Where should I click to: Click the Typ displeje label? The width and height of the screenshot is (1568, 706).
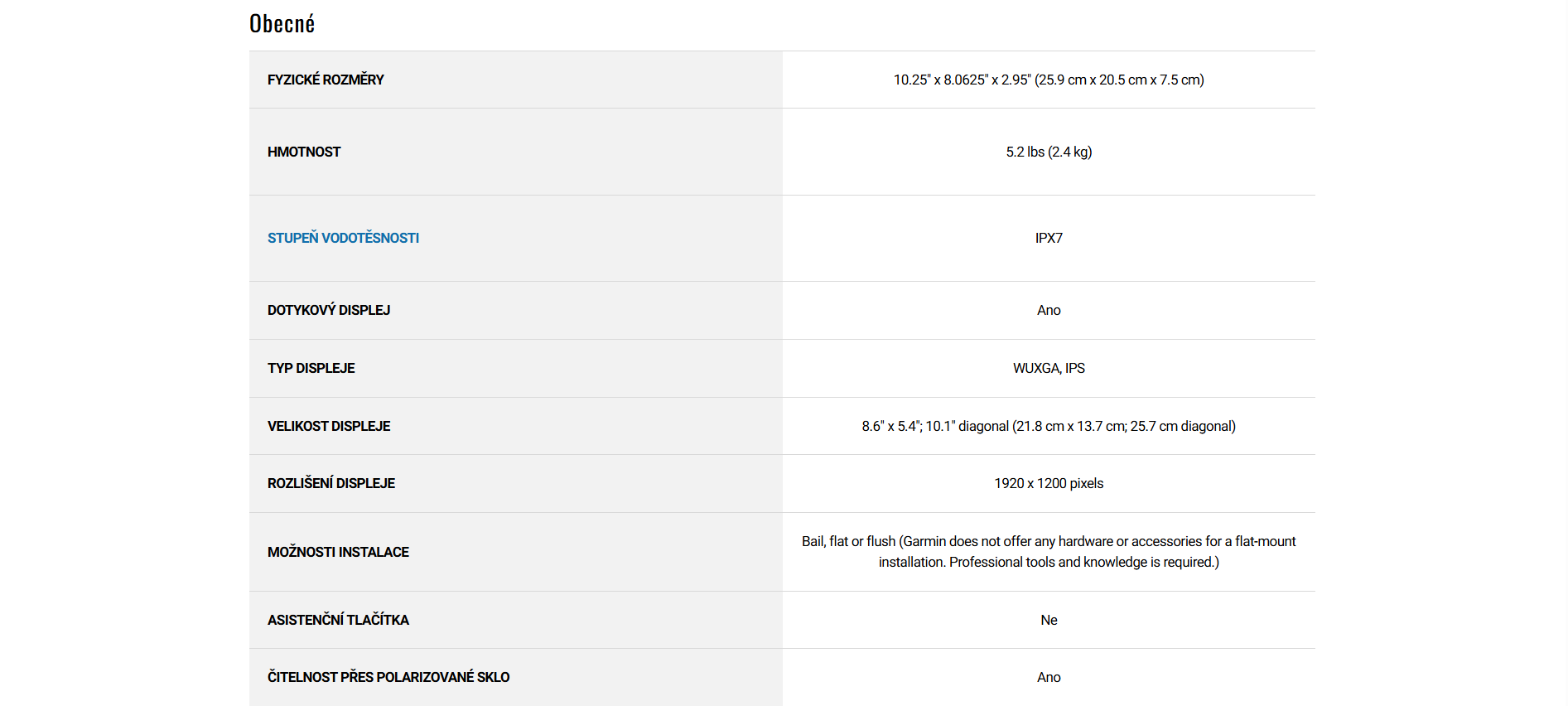(311, 368)
